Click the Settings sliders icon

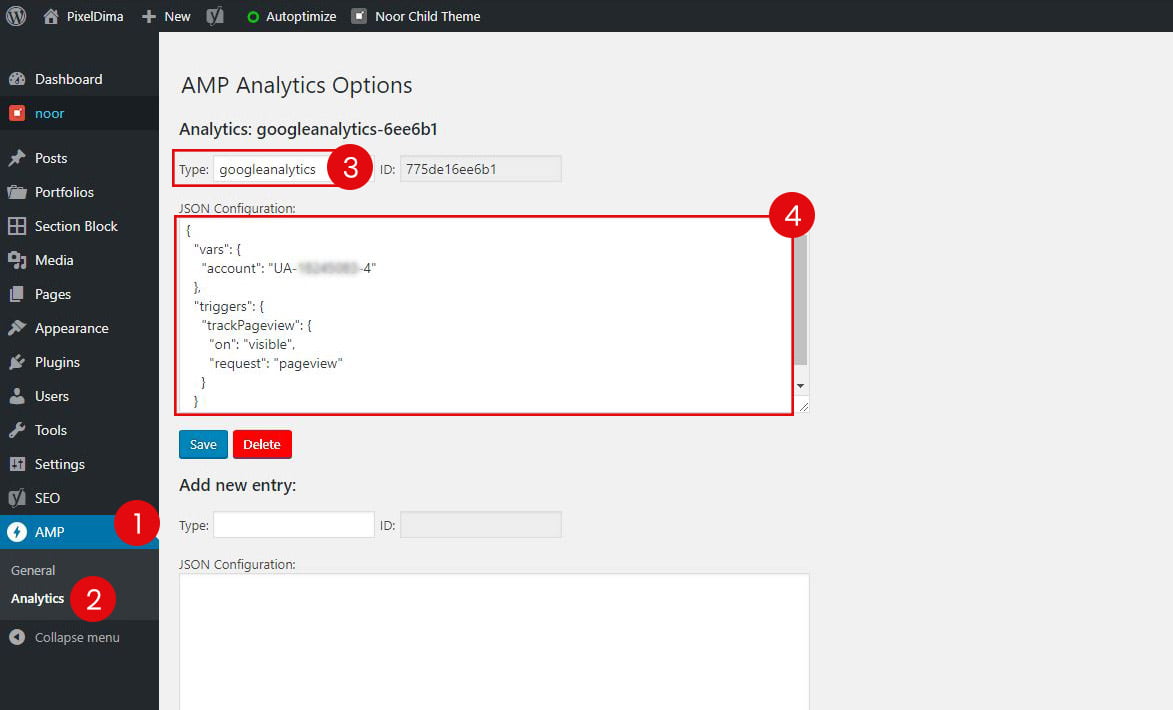pyautogui.click(x=16, y=464)
